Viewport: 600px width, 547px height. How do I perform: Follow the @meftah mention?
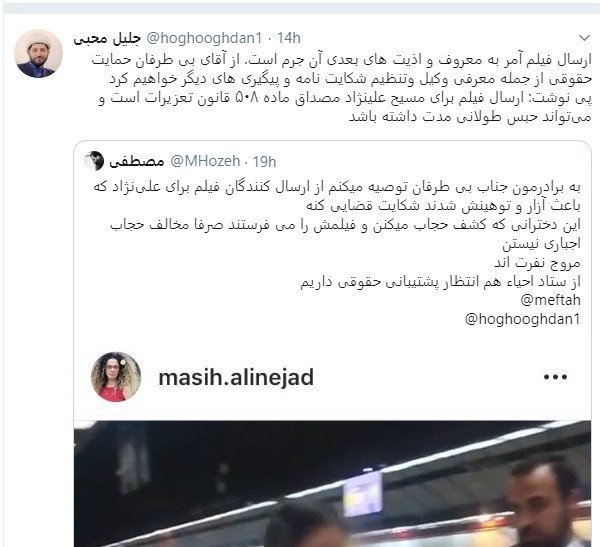click(551, 300)
